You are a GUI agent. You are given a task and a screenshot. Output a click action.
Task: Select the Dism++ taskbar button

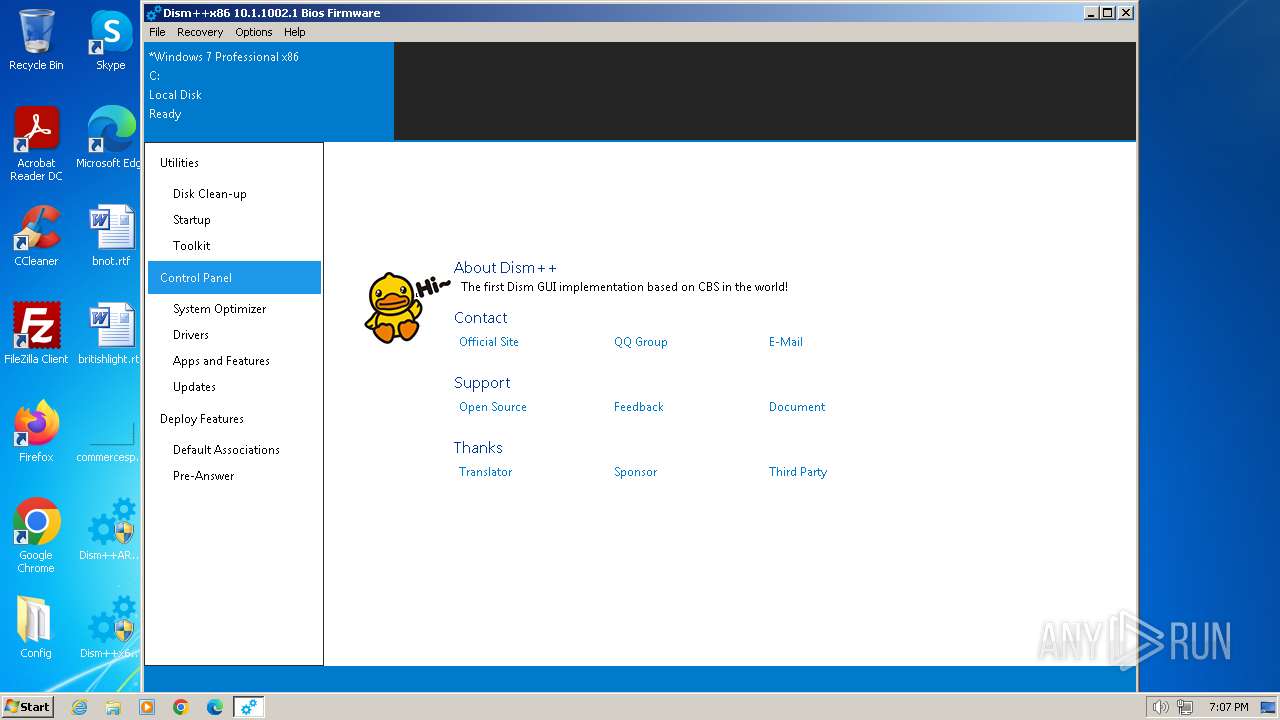(x=249, y=707)
